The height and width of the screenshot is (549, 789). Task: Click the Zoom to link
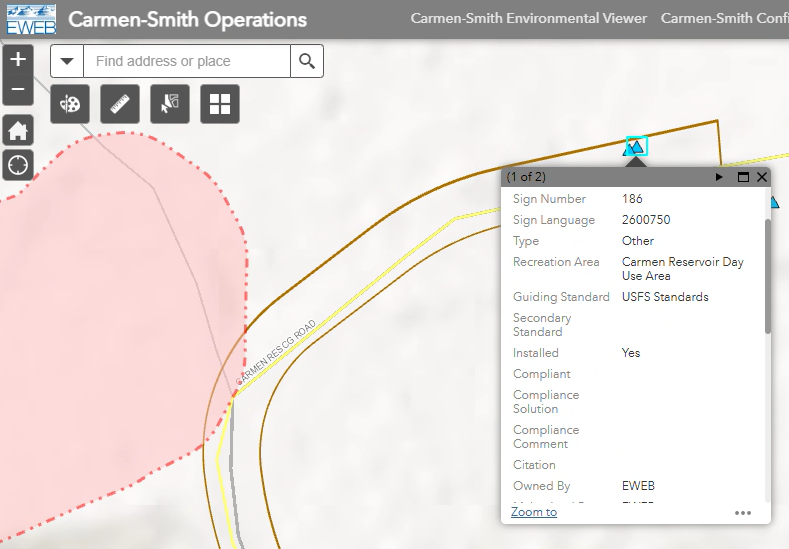[x=534, y=512]
